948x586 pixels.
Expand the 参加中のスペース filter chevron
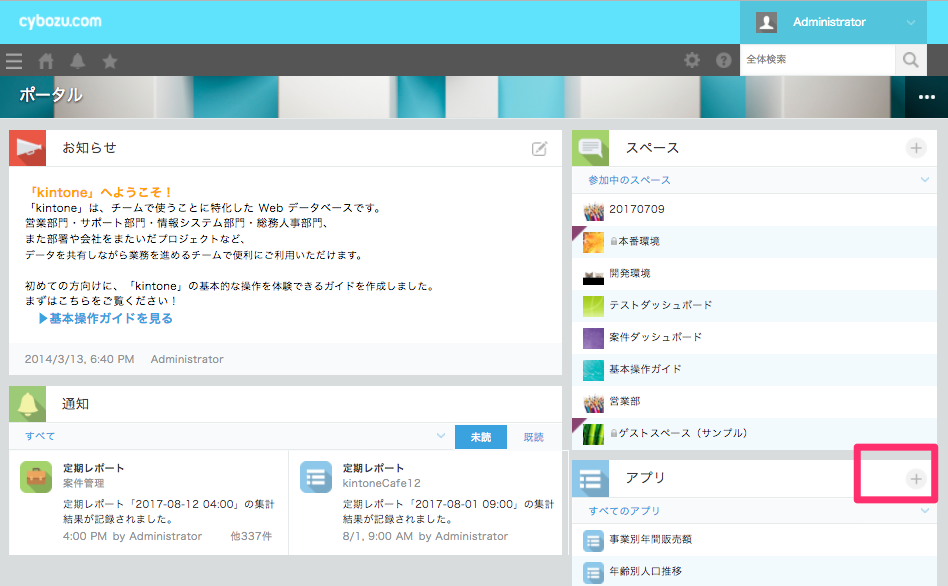coord(924,180)
